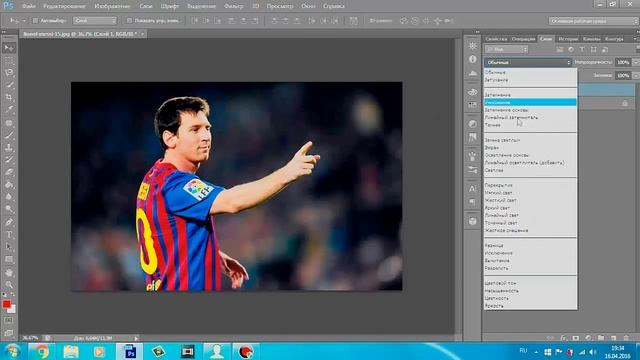Image resolution: width=640 pixels, height=360 pixels.
Task: Select the Clone Stamp tool
Action: pos(9,147)
